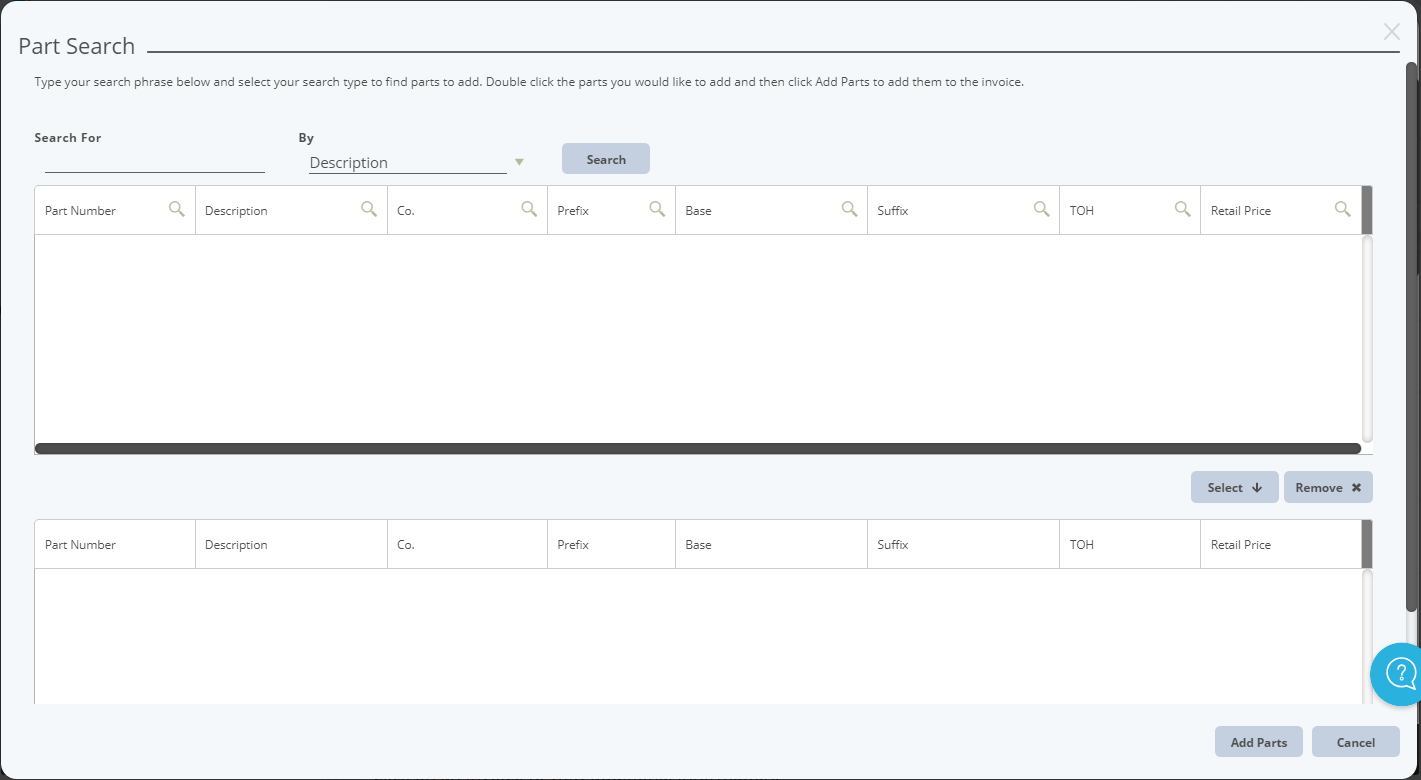Viewport: 1421px width, 780px height.
Task: Click the search icon in Part Number column
Action: 176,209
